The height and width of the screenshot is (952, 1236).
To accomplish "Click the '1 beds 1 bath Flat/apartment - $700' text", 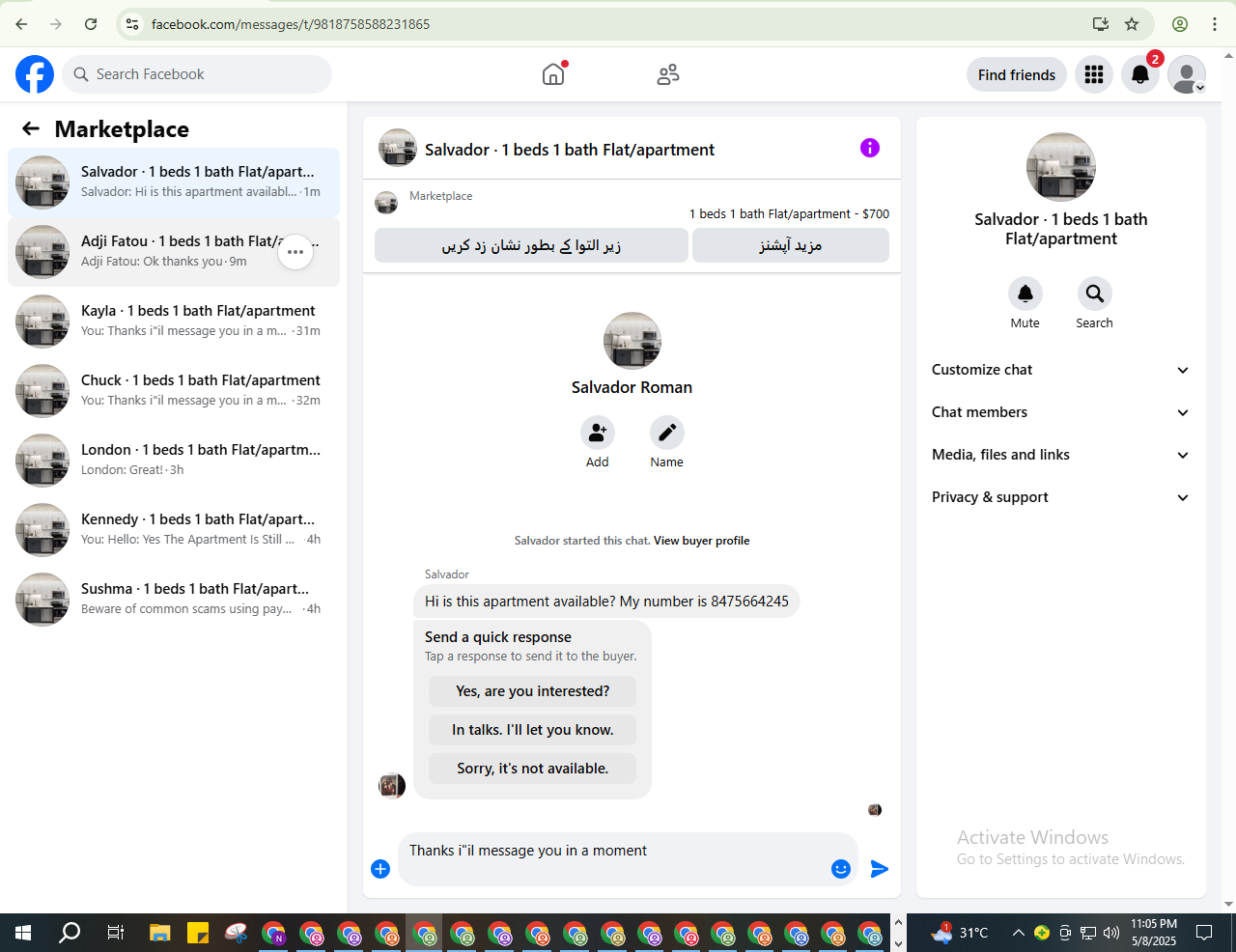I will tap(789, 214).
